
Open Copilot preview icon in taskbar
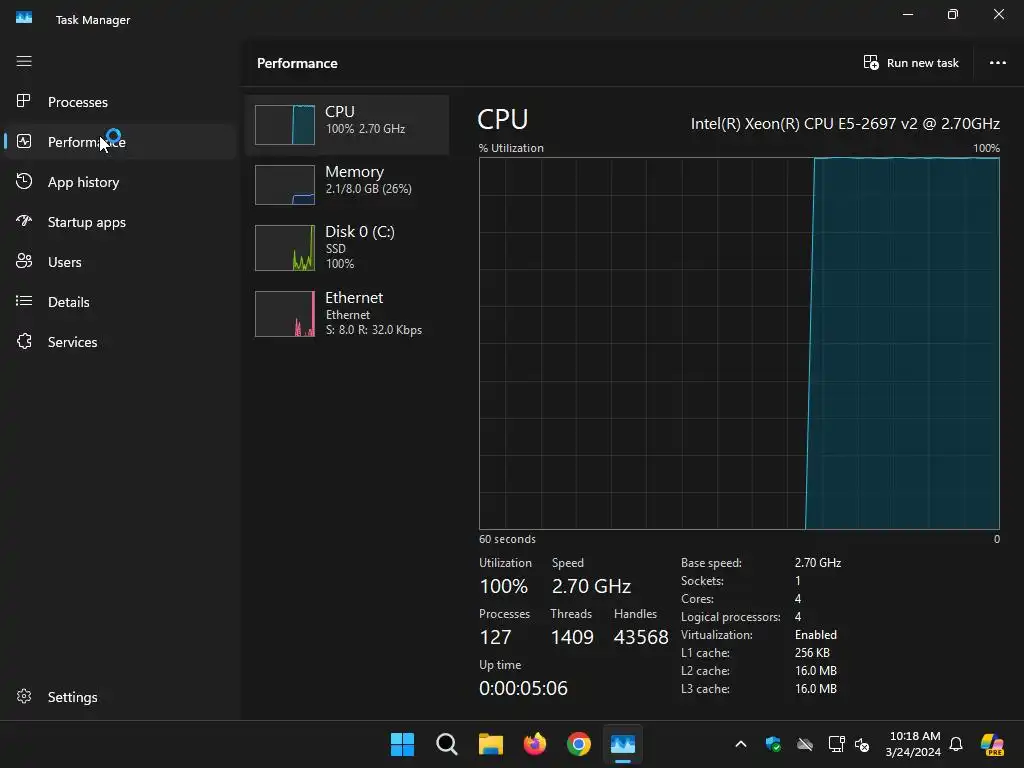click(993, 744)
